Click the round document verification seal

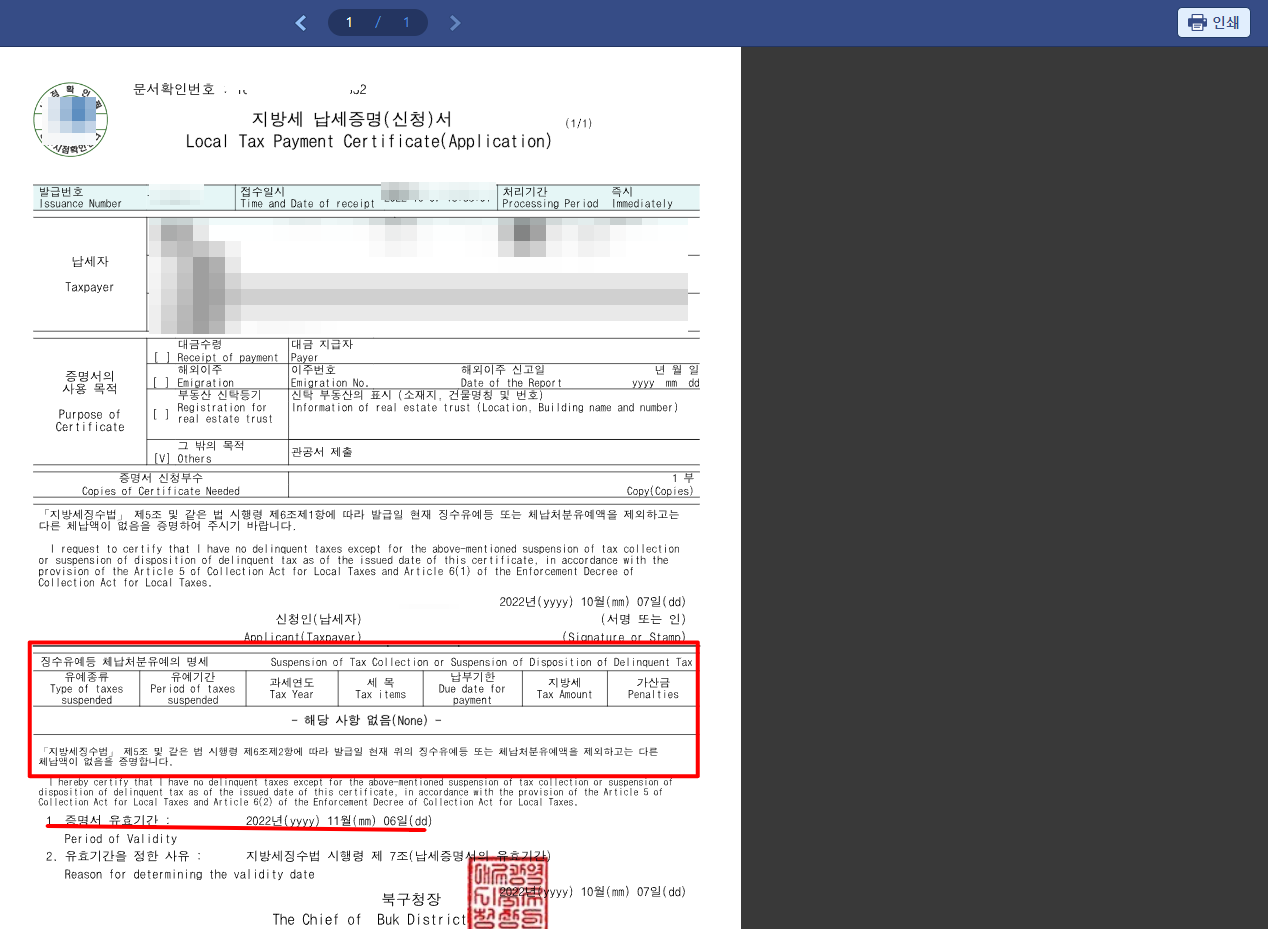pos(70,119)
